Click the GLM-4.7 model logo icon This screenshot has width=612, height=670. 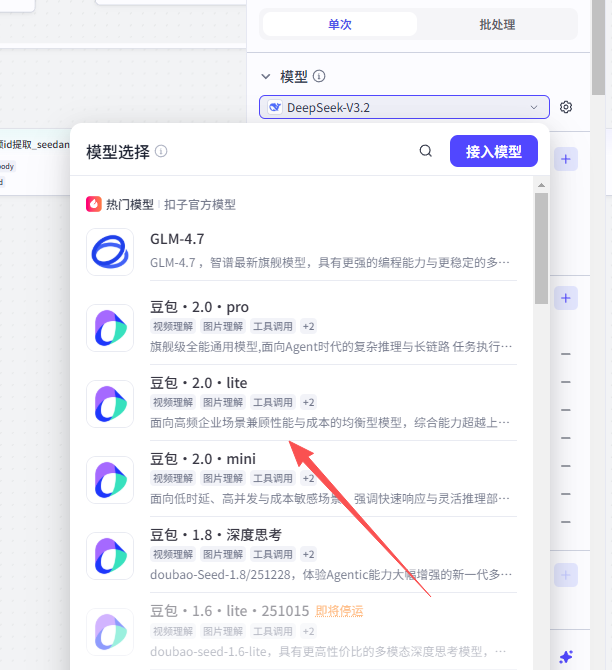[x=110, y=252]
